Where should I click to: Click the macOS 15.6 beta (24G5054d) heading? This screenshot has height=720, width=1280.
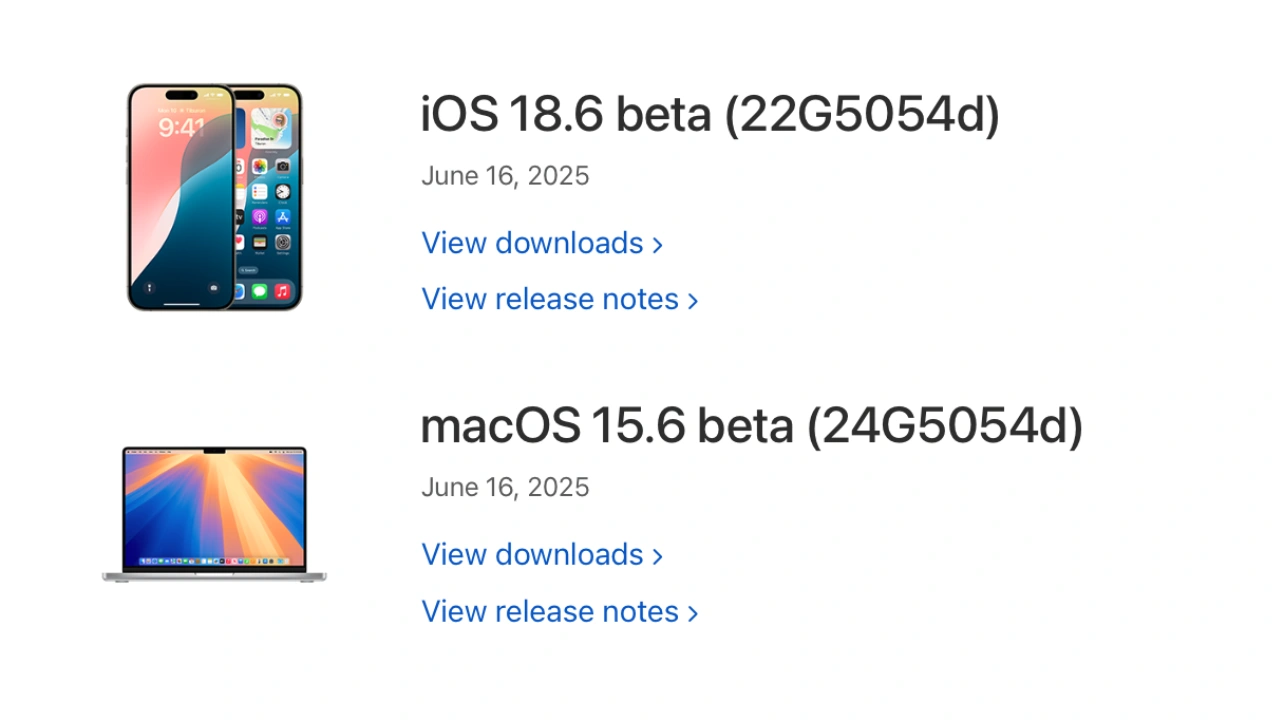751,427
